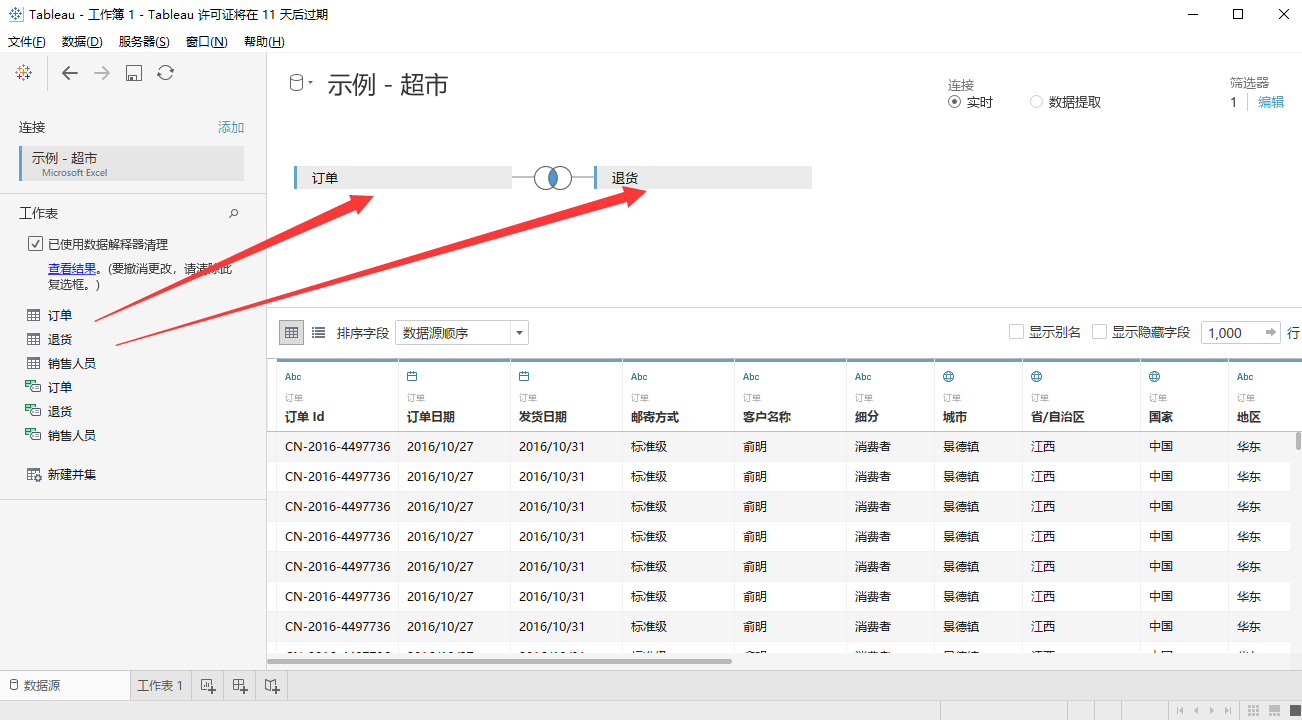Switch to the 数据源 tab
The width and height of the screenshot is (1302, 720).
tap(65, 685)
